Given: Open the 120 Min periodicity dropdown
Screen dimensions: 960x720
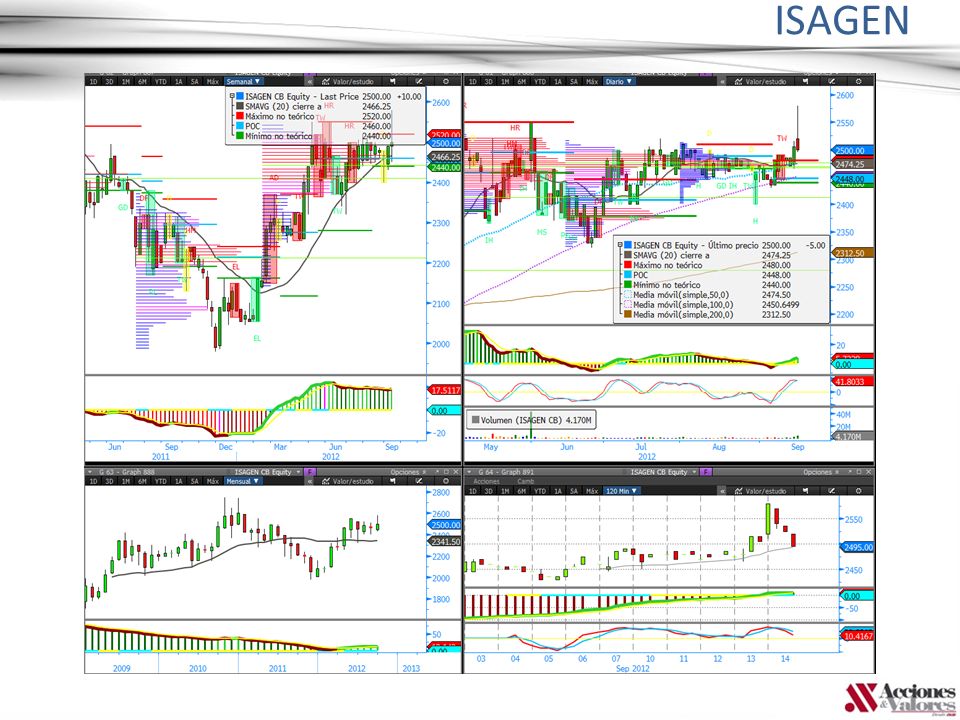Looking at the screenshot, I should coord(622,491).
